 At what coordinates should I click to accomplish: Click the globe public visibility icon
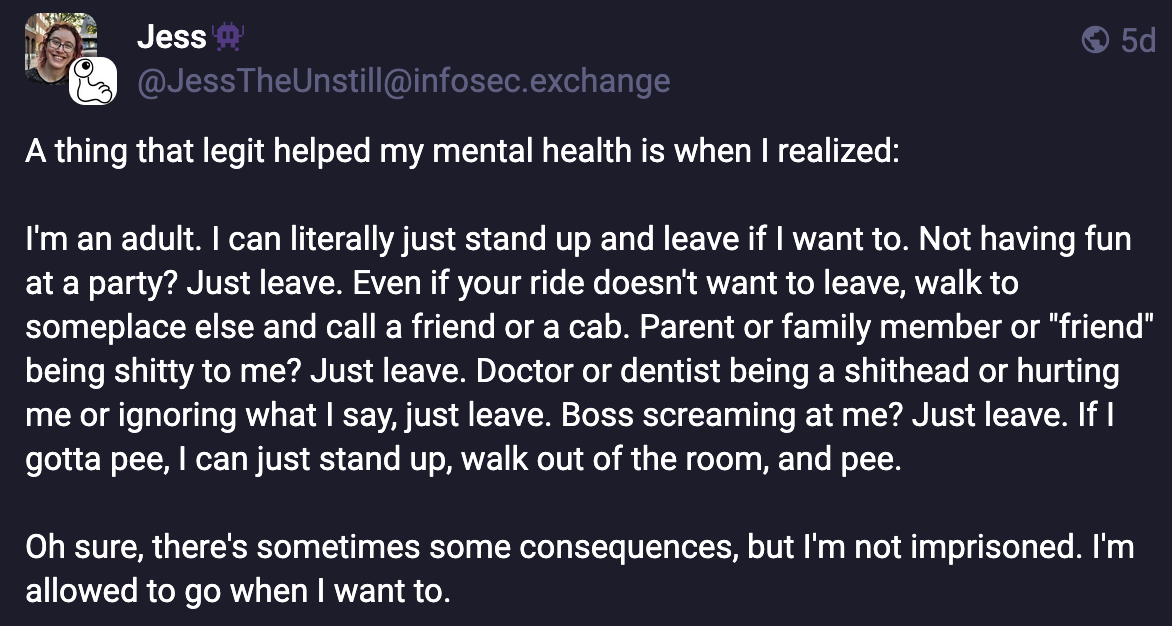(1096, 40)
